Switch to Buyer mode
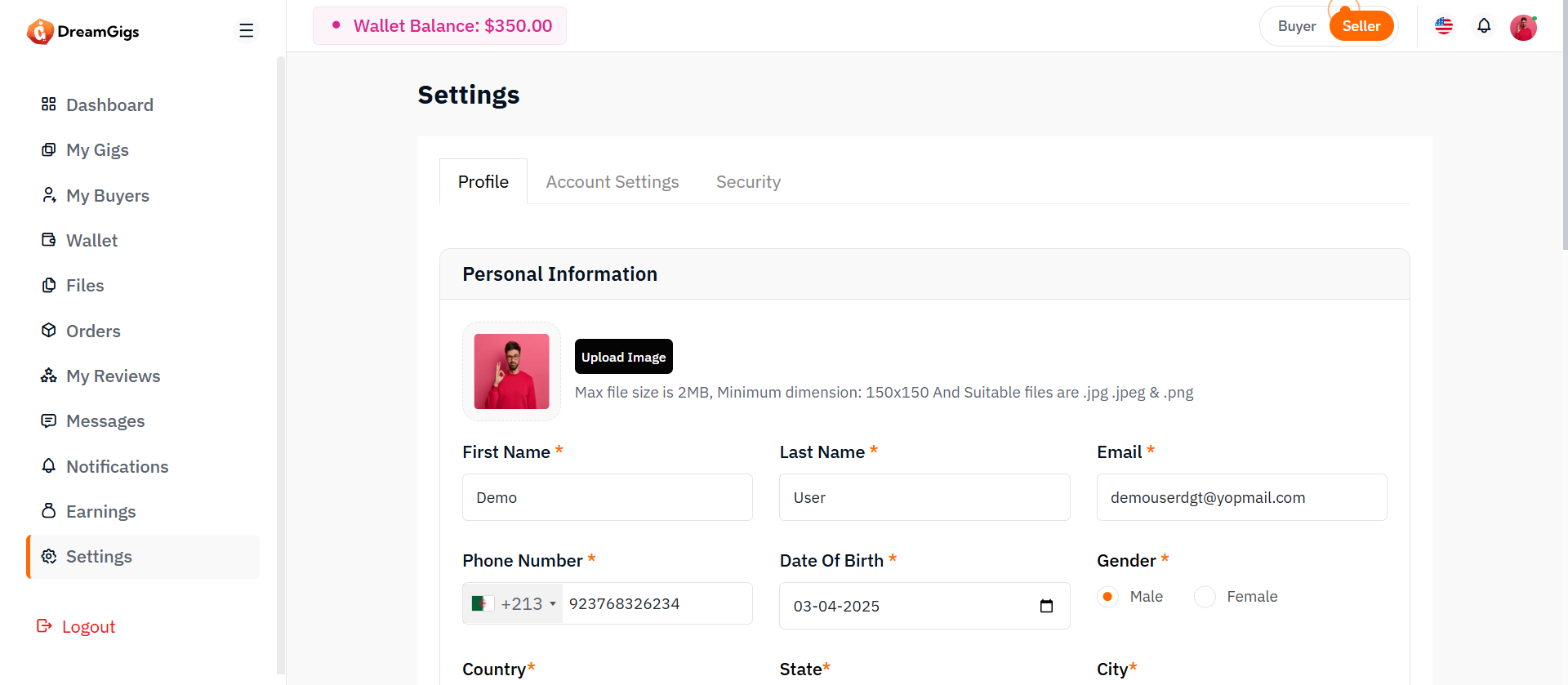 point(1296,26)
